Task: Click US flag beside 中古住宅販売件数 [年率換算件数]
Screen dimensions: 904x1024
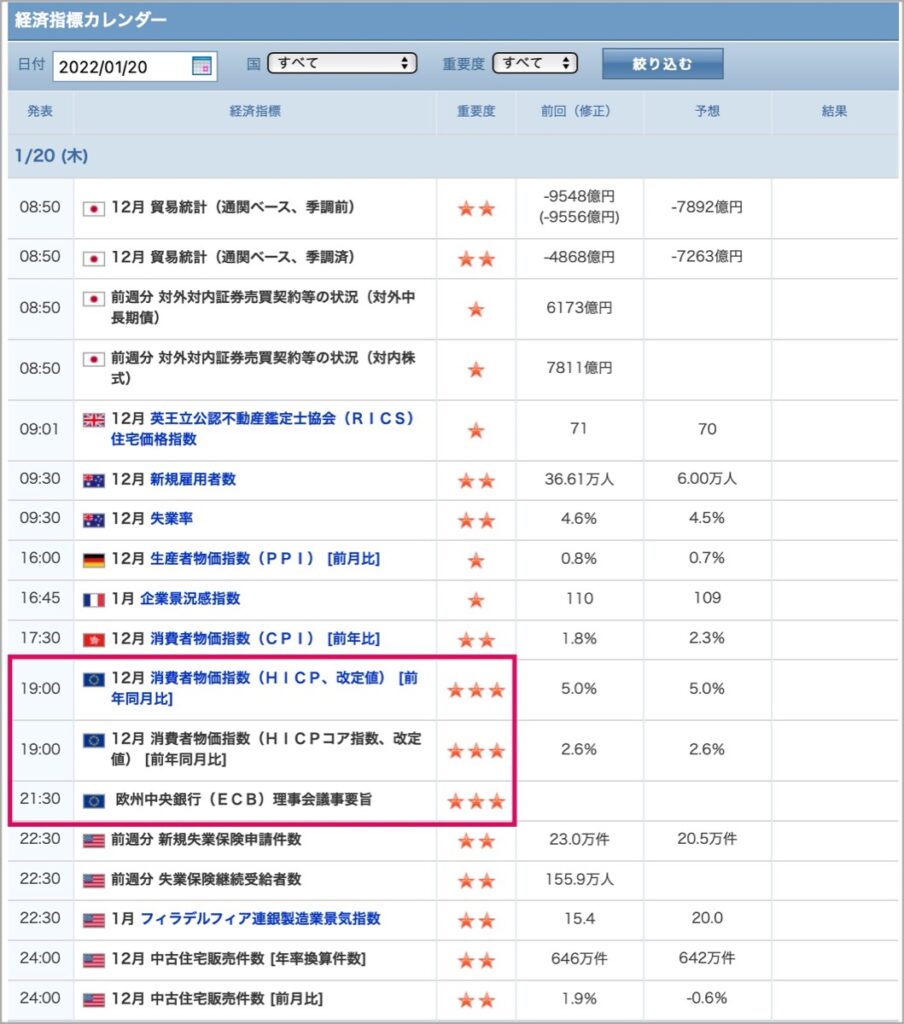Action: (x=93, y=961)
